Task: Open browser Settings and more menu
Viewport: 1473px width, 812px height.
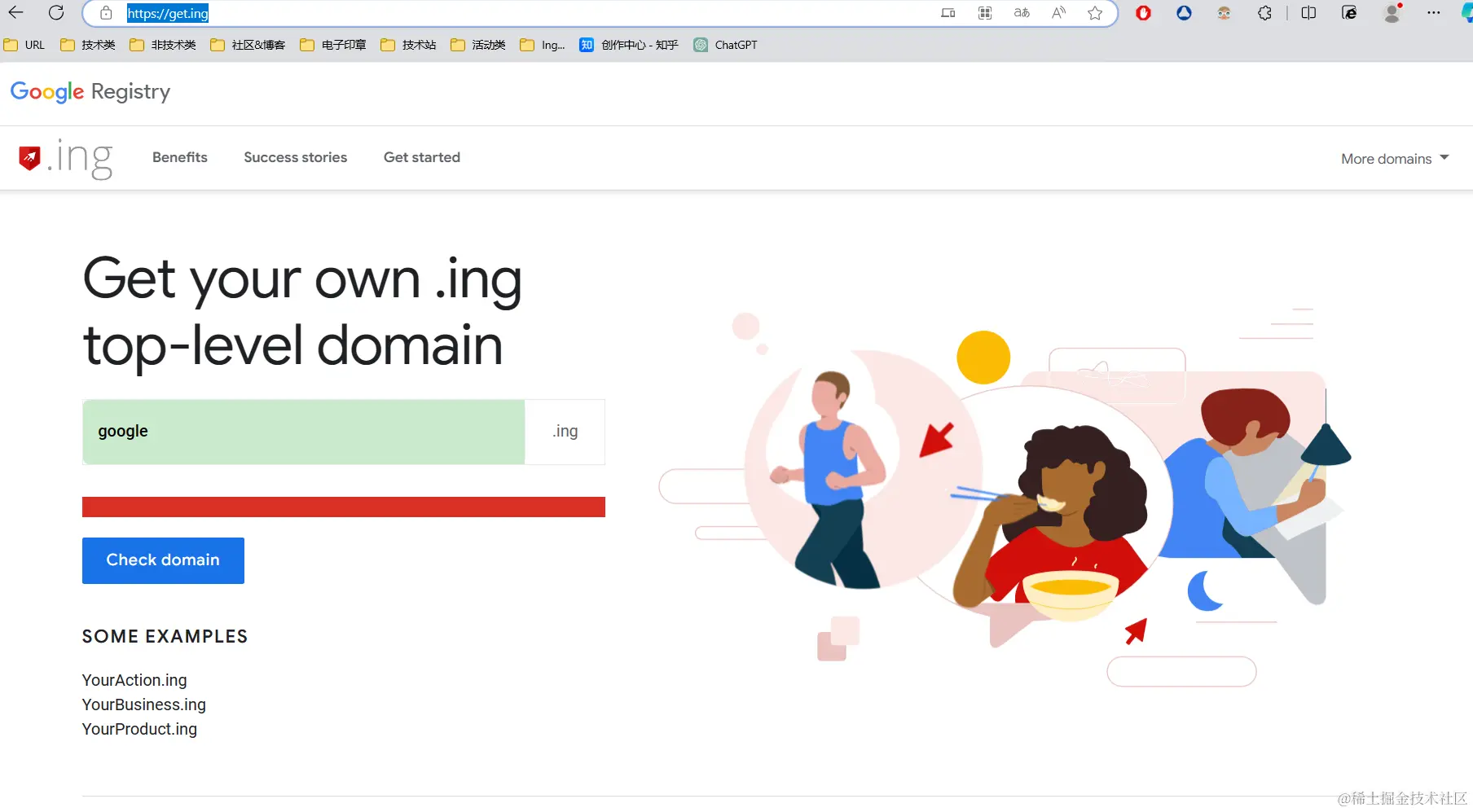Action: point(1434,13)
